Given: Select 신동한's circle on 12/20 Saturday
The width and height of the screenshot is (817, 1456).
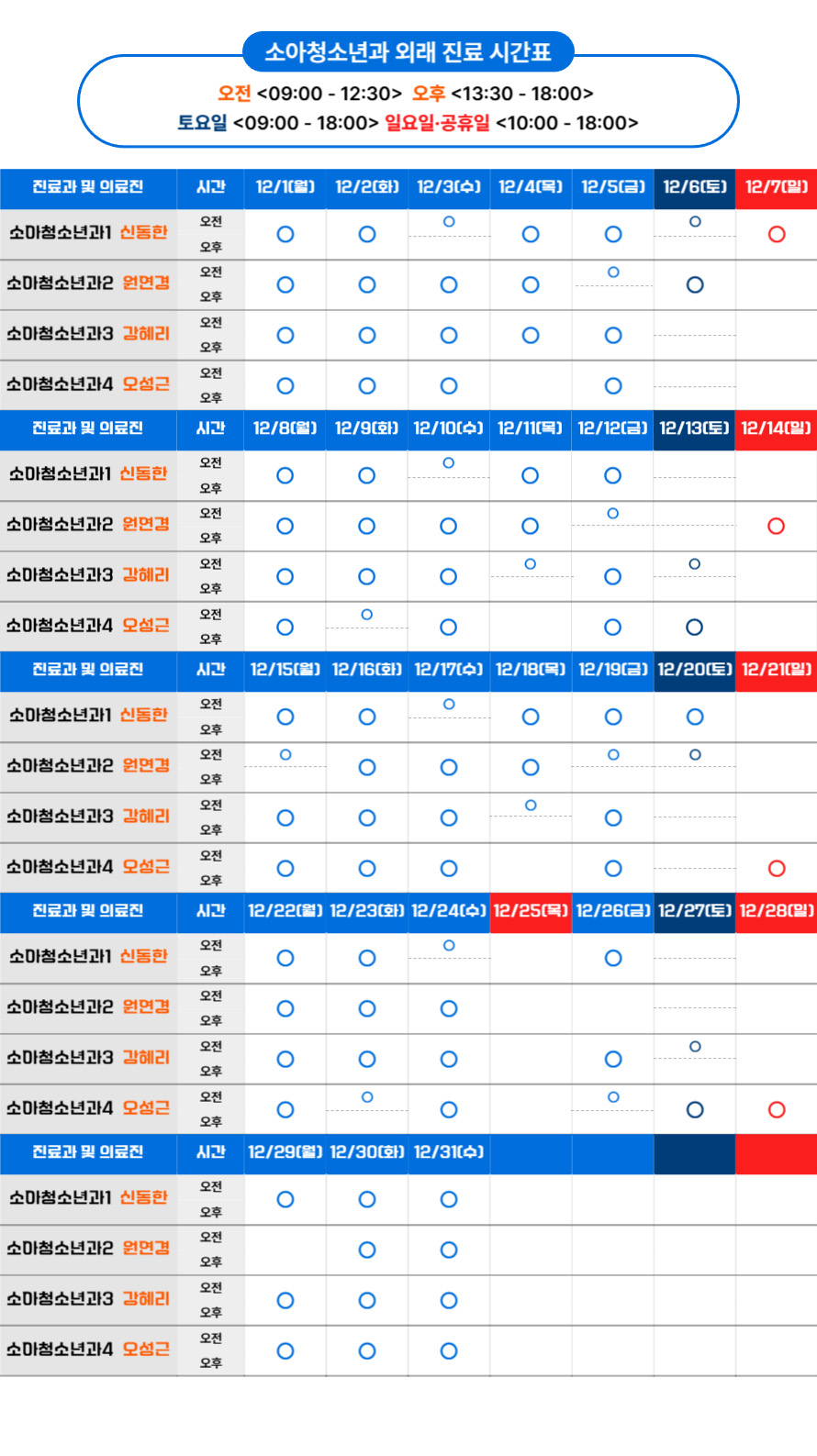Looking at the screenshot, I should tap(695, 717).
